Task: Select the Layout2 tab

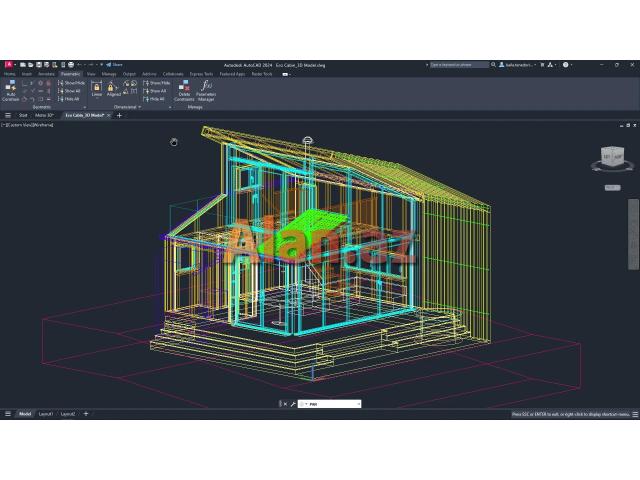Action: [x=68, y=414]
